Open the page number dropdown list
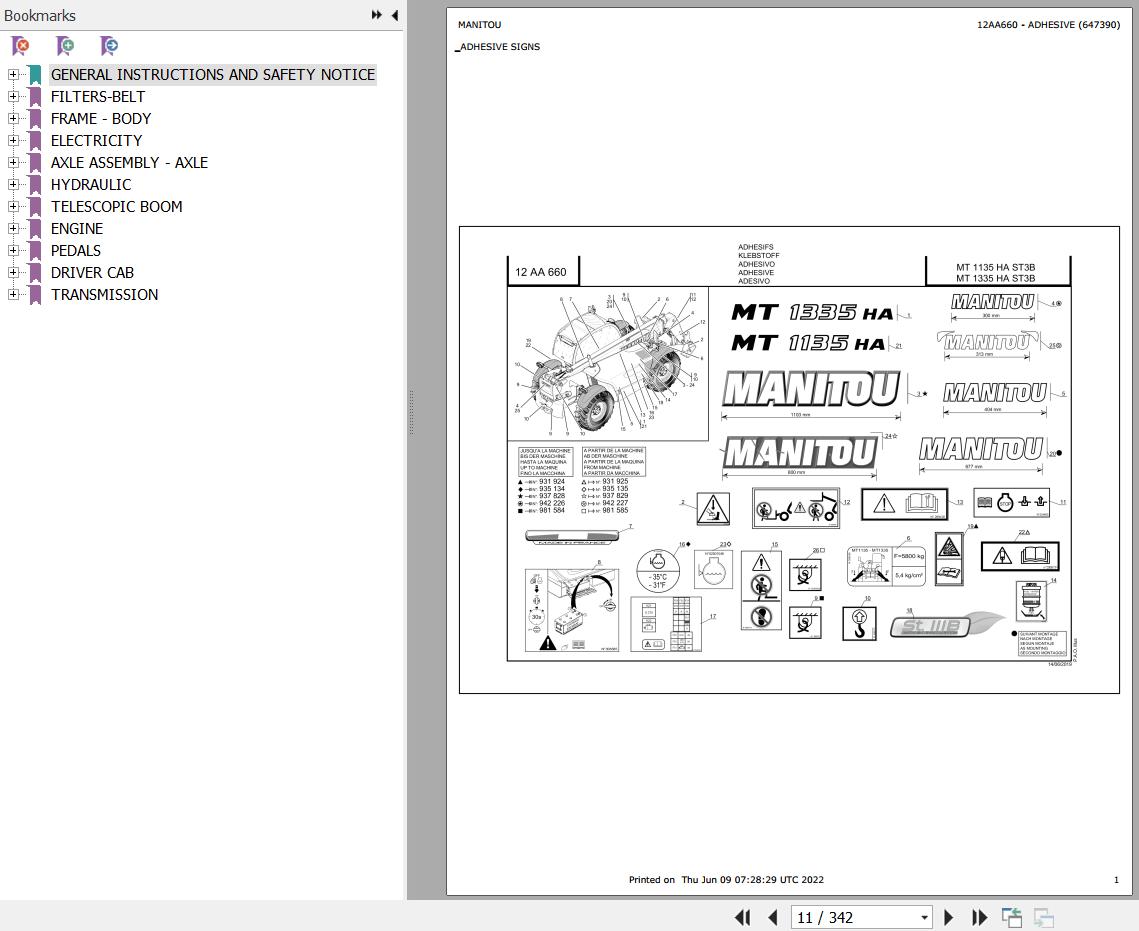Screen dimensions: 1139x931 925,917
